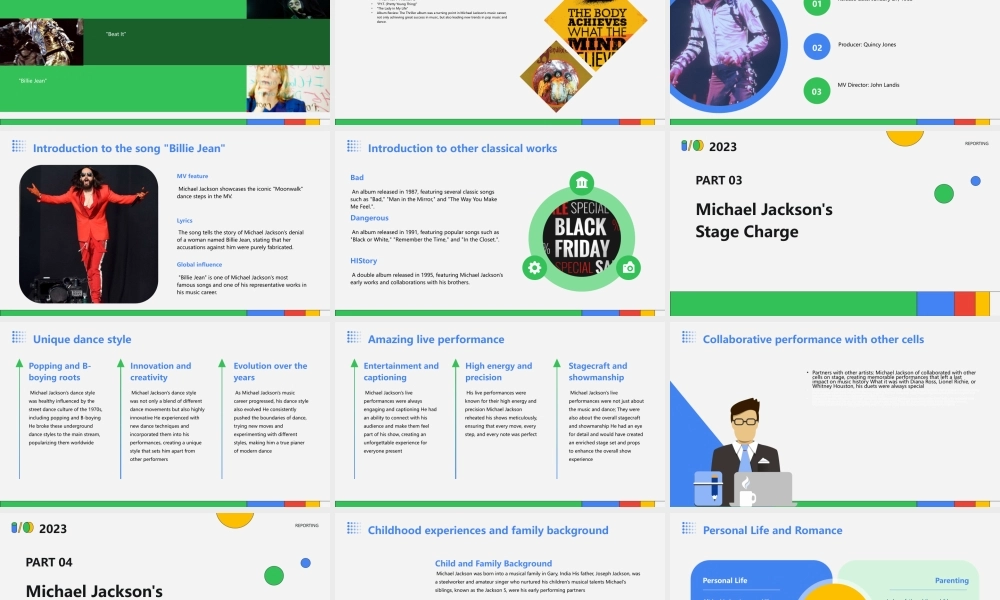
Task: Click dotted grid icon beside Personal Life and Romance
Action: point(688,528)
